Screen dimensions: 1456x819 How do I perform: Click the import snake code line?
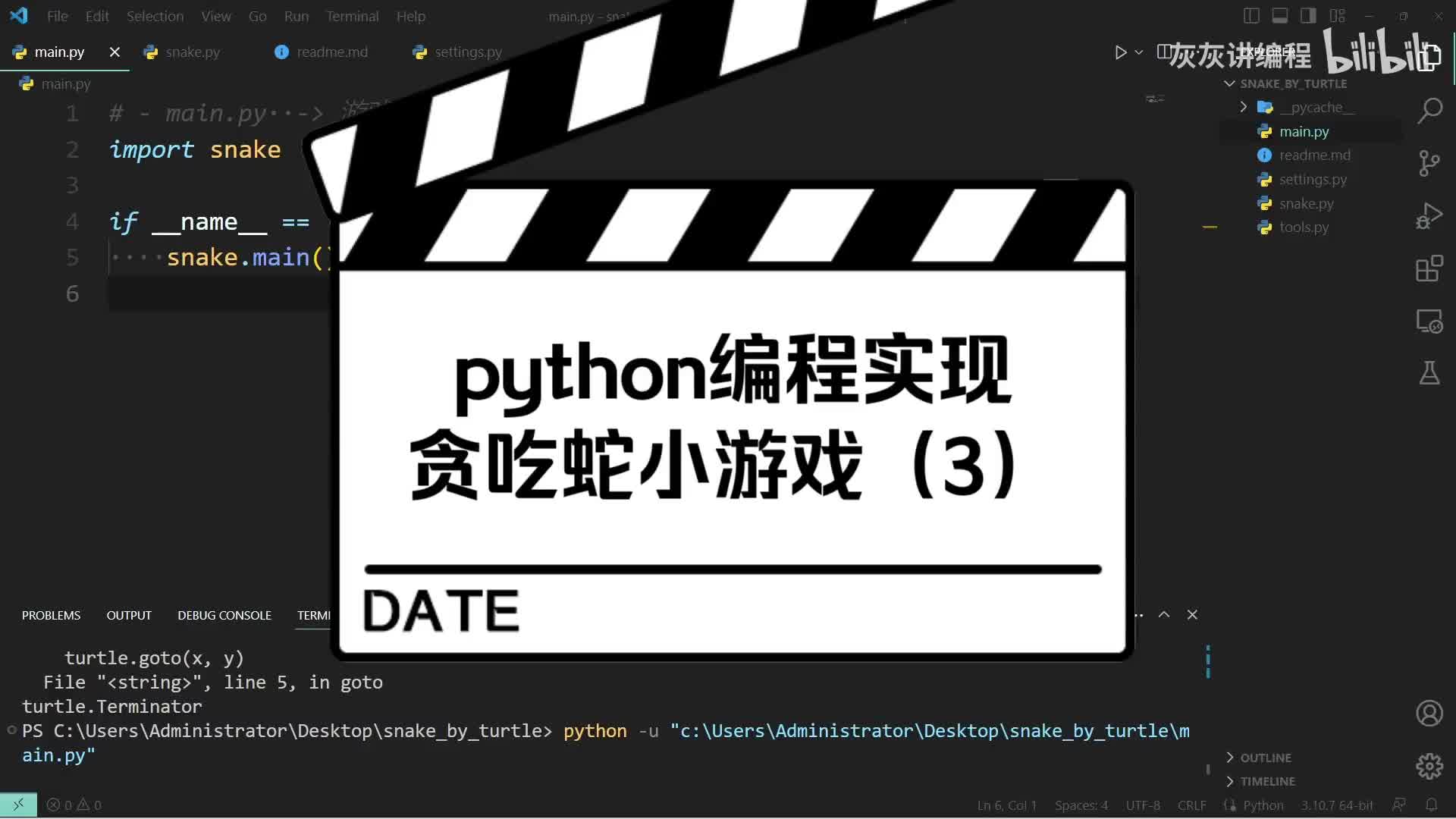(x=195, y=150)
